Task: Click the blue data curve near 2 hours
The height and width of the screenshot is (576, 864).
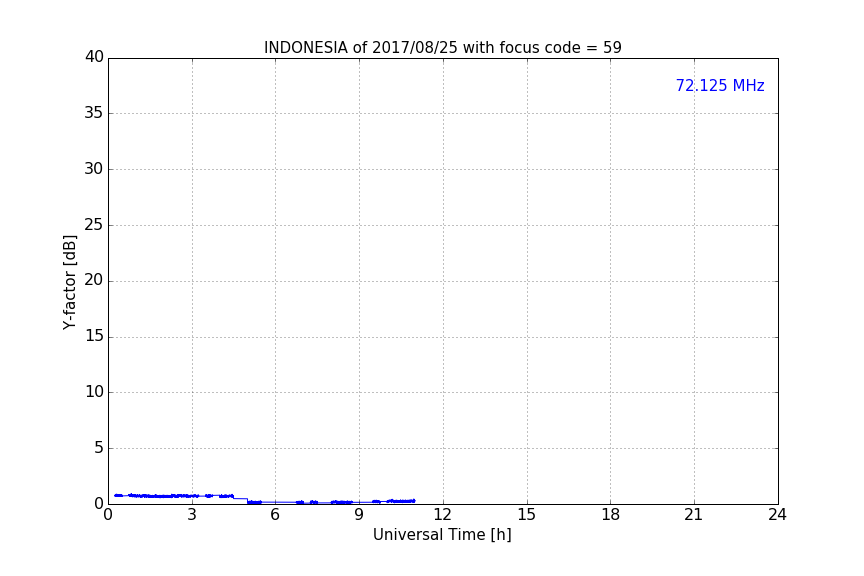Action: point(164,496)
